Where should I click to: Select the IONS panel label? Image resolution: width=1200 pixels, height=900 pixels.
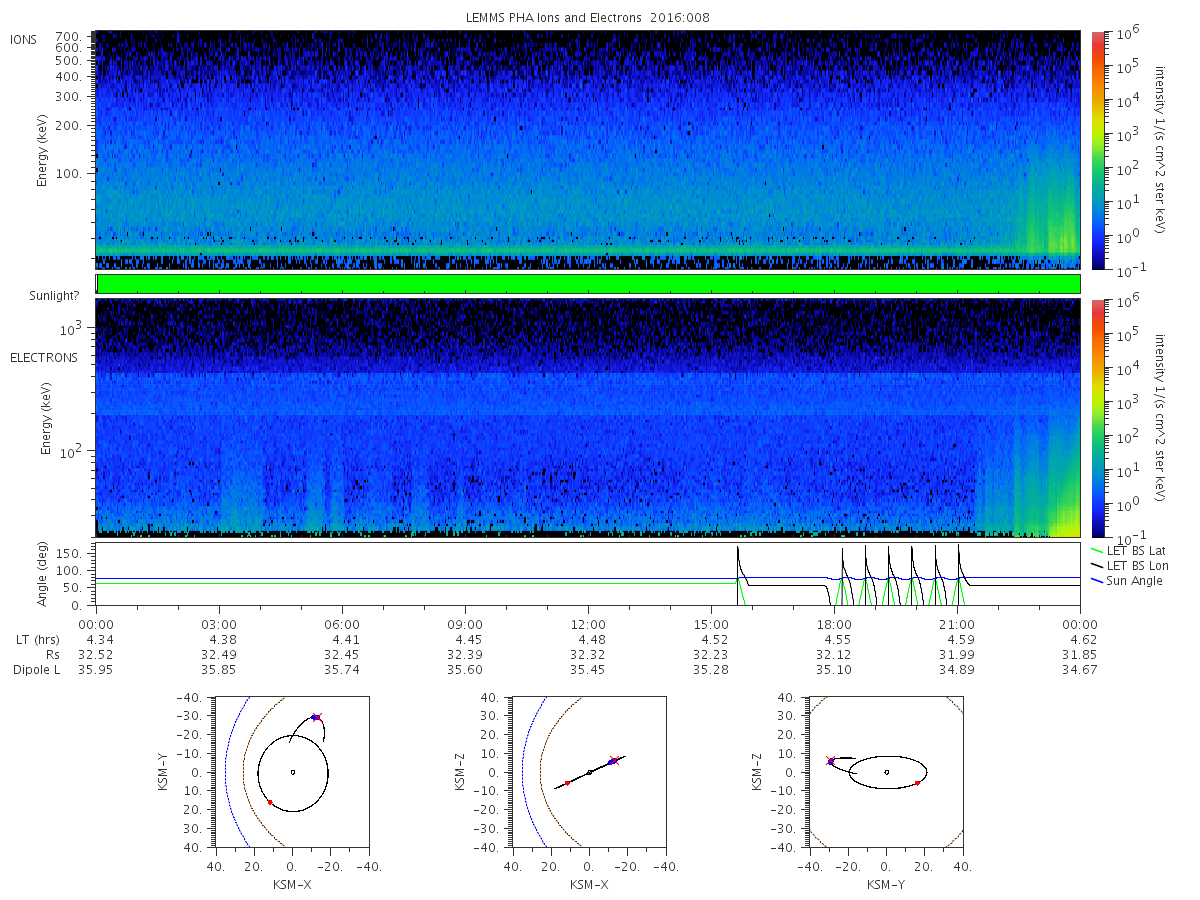tap(24, 40)
